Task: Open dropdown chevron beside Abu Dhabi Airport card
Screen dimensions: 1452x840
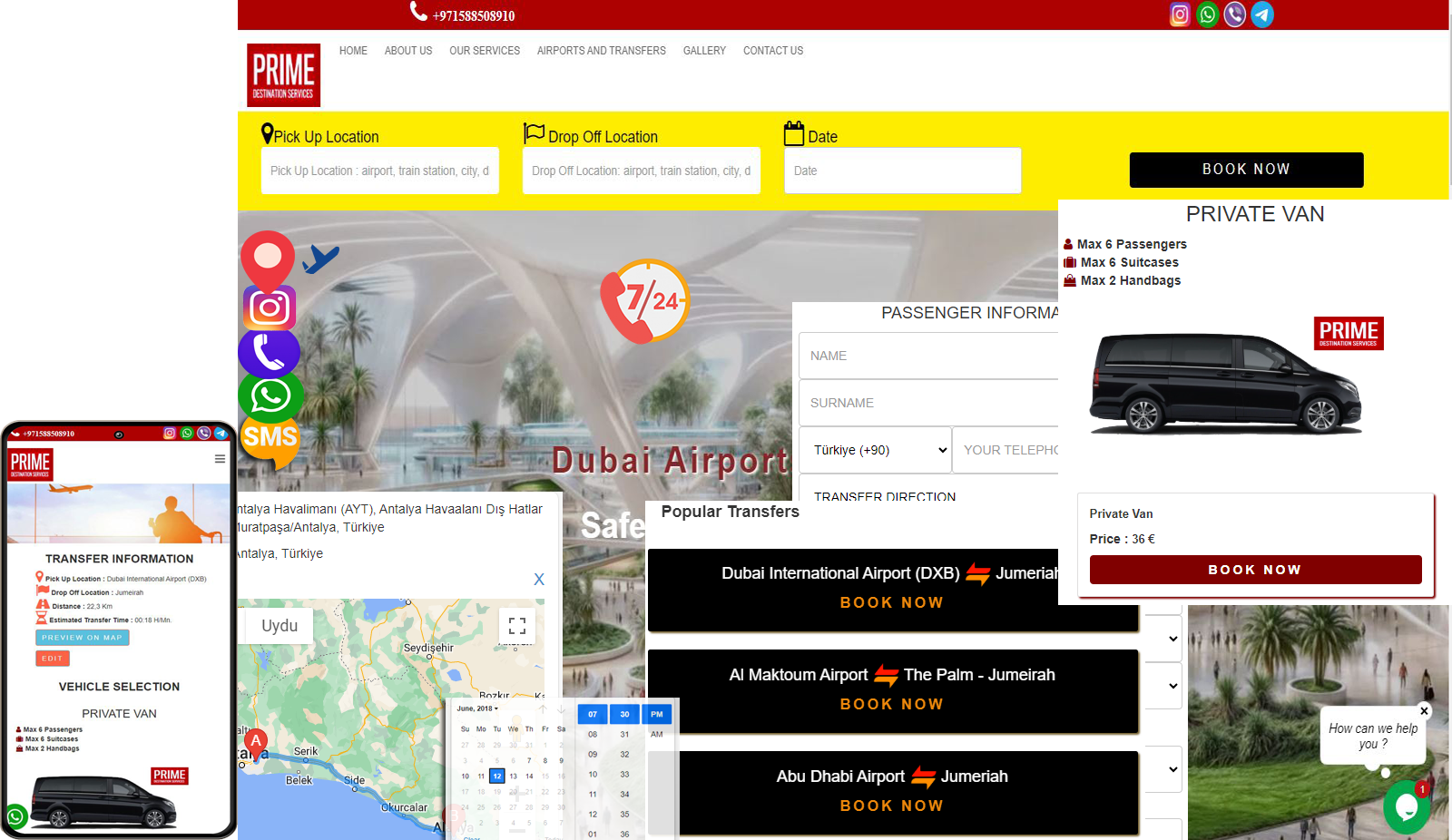Action: point(1172,769)
